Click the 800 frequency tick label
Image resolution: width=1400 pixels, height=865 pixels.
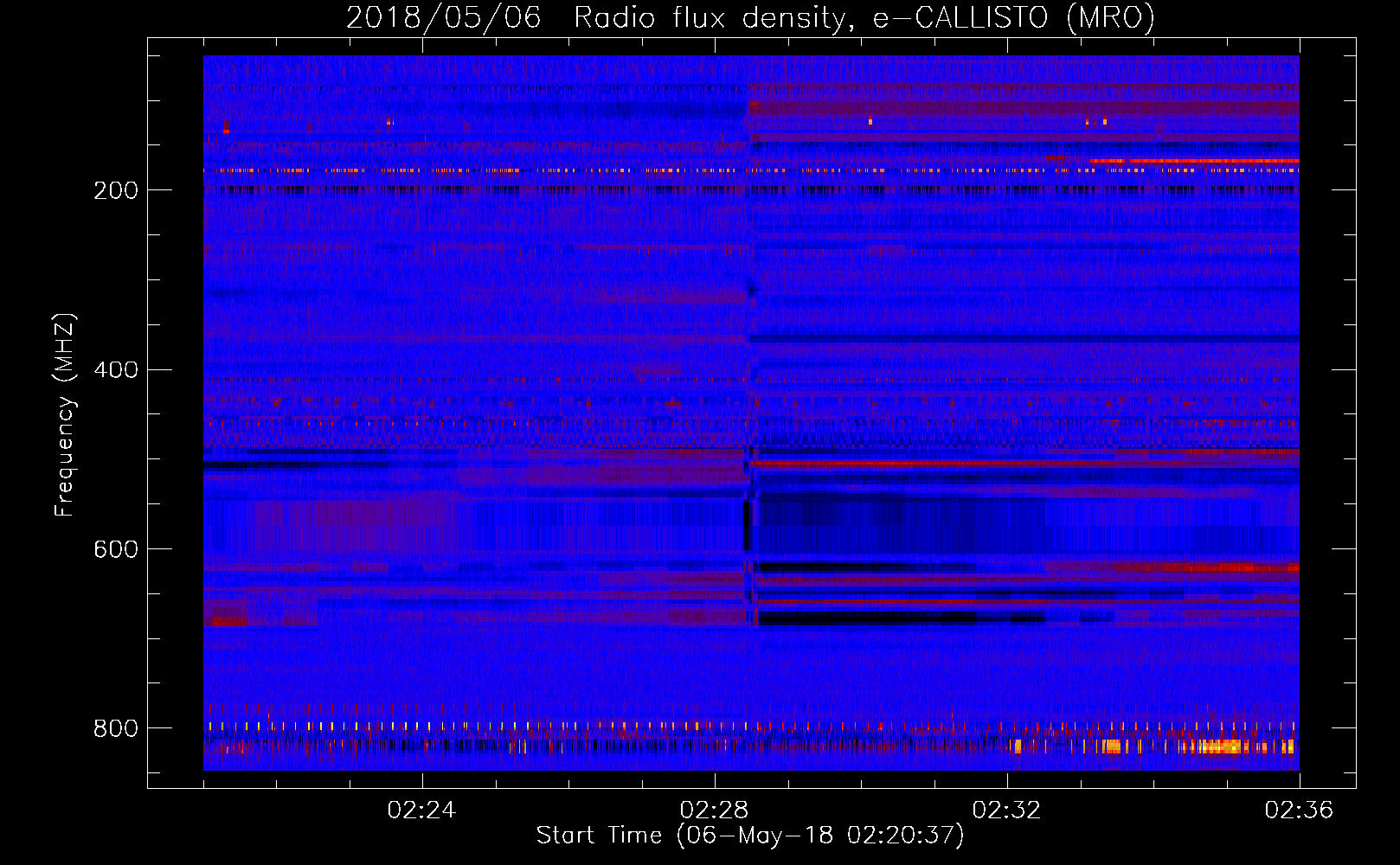[x=116, y=728]
